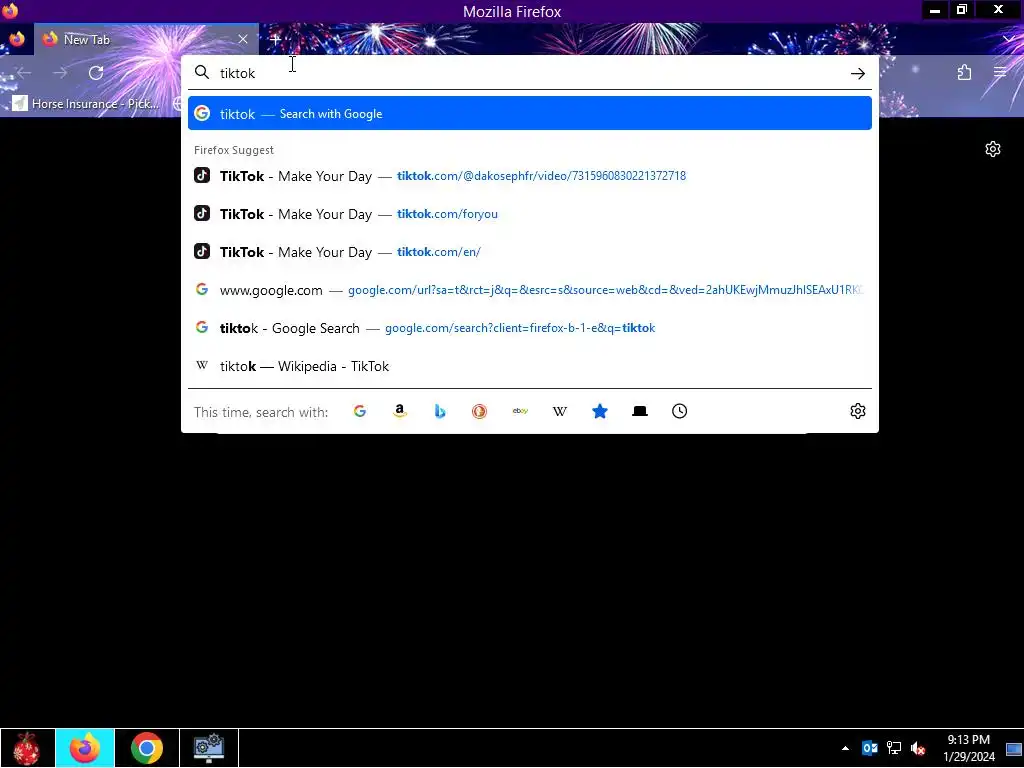Search this time with Bing
Viewport: 1024px width, 768px height.
440,411
